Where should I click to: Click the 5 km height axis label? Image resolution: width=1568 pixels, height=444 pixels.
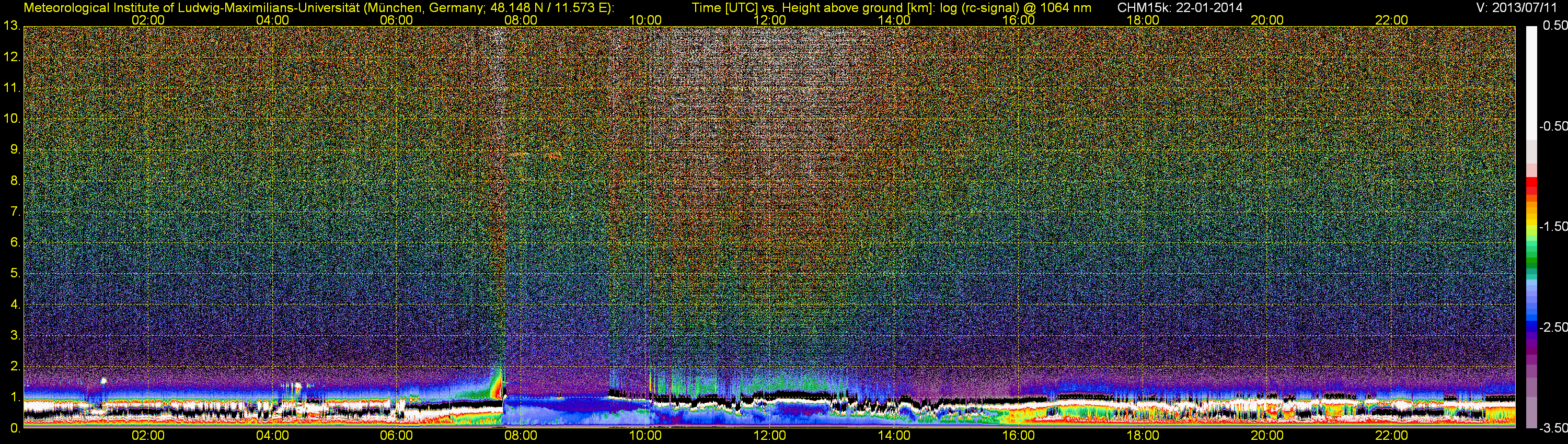(x=15, y=274)
